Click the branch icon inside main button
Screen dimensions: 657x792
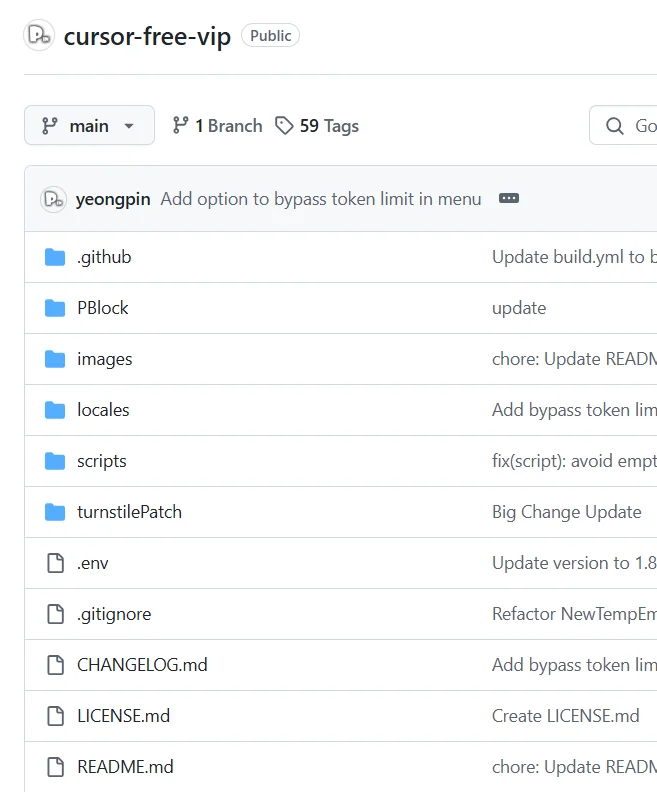point(49,126)
